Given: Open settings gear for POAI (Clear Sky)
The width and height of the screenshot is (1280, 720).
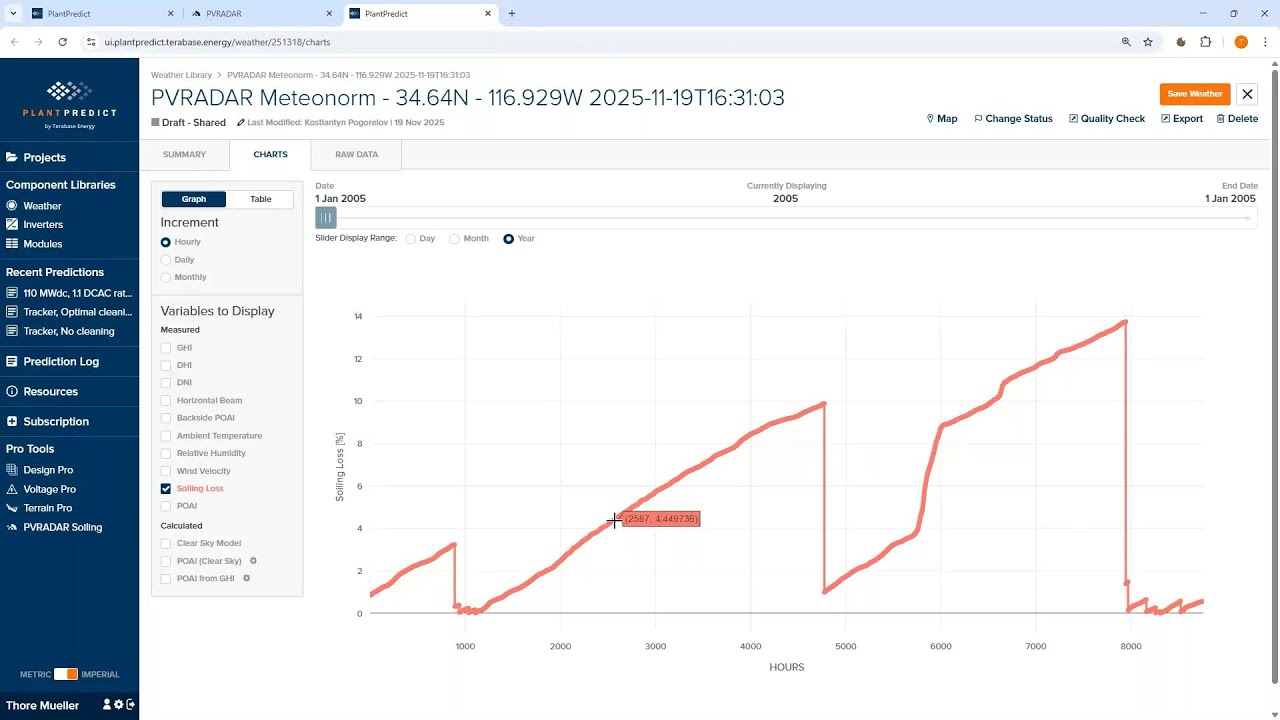Looking at the screenshot, I should click(253, 561).
